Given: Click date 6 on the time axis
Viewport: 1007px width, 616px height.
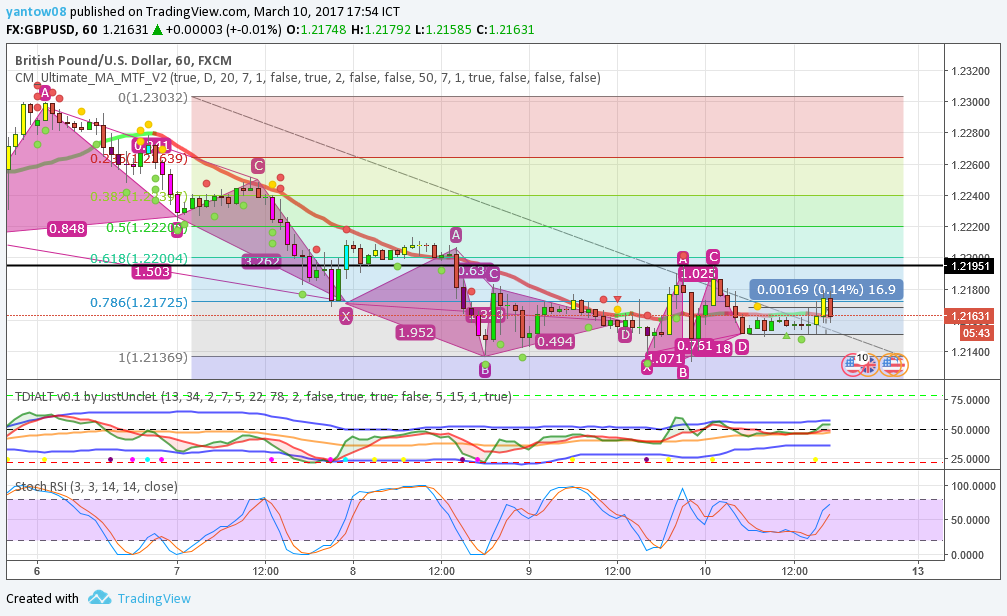Looking at the screenshot, I should coord(37,571).
